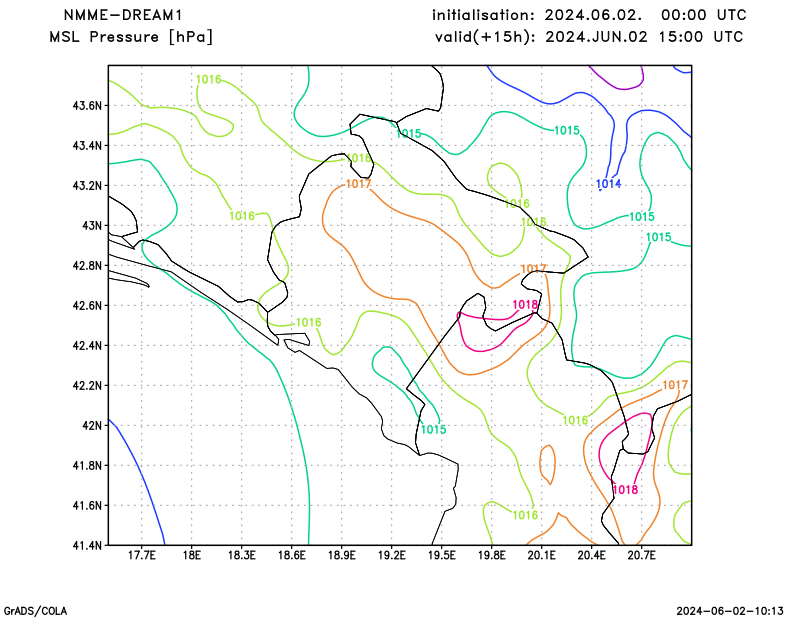This screenshot has height=618, width=800.
Task: Click the 'MSL Pressure [hPa]' heading
Action: [131, 37]
